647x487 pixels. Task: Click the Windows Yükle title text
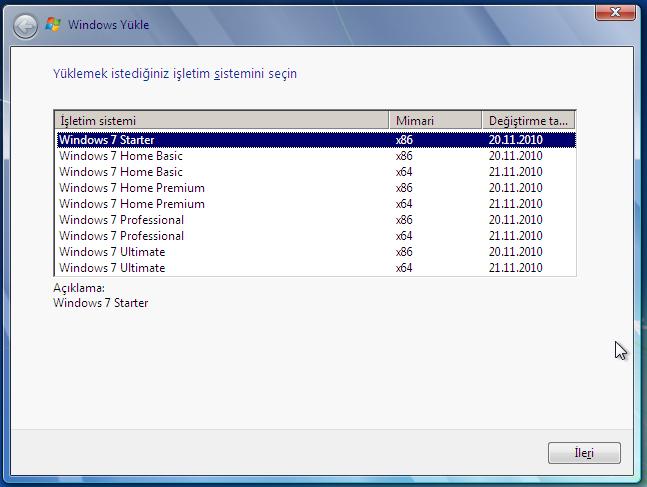109,25
